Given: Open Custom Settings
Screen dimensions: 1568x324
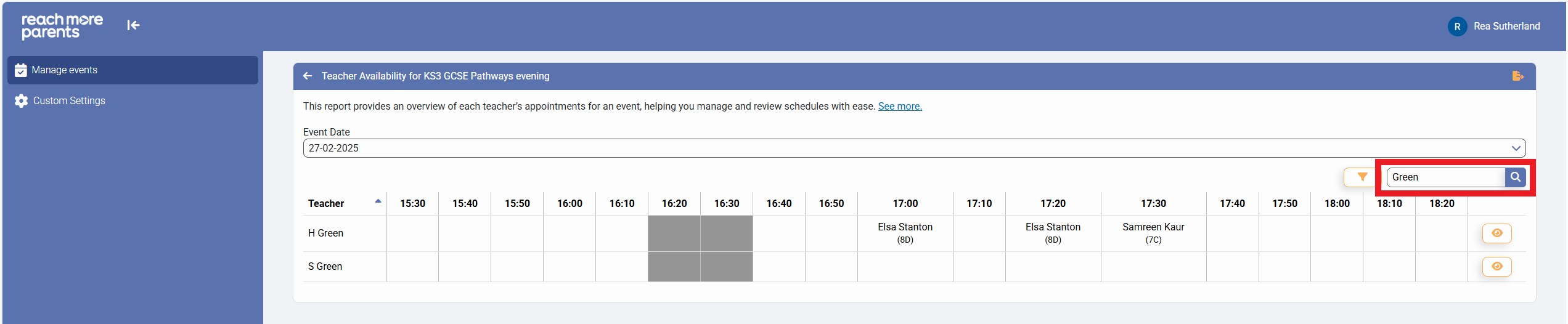Looking at the screenshot, I should [69, 101].
